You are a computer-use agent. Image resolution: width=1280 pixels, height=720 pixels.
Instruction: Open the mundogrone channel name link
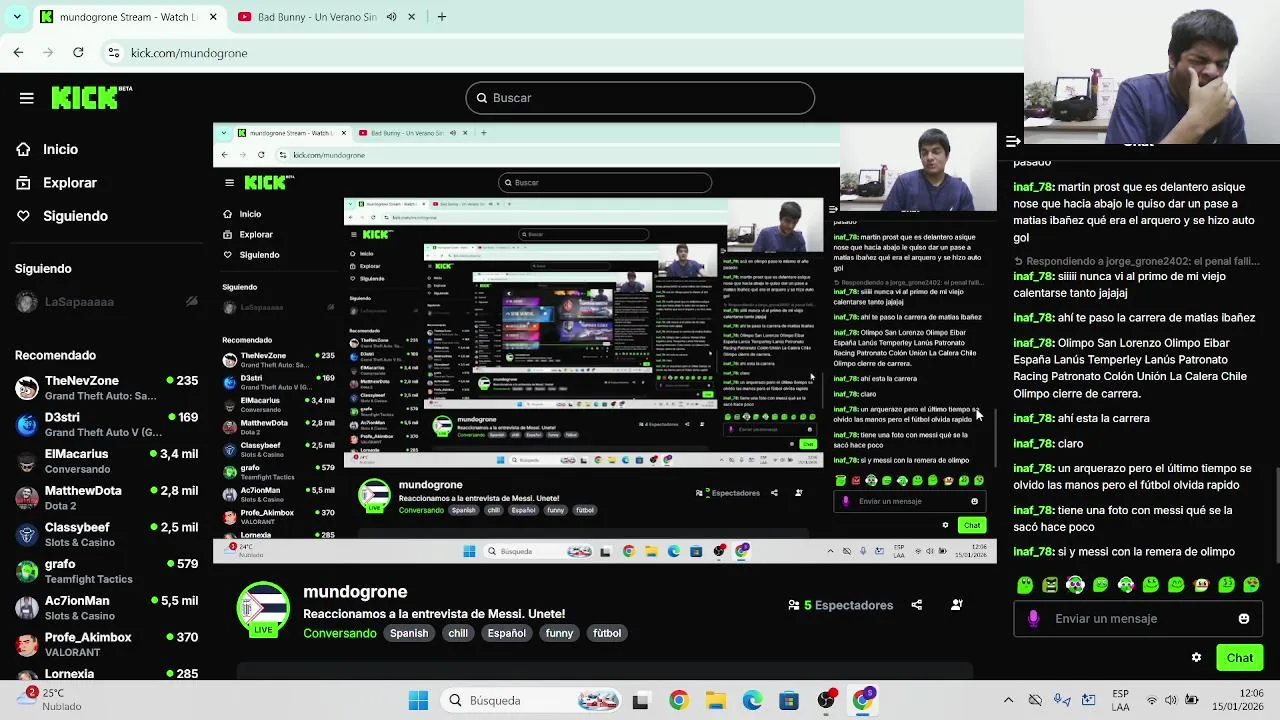coord(355,592)
